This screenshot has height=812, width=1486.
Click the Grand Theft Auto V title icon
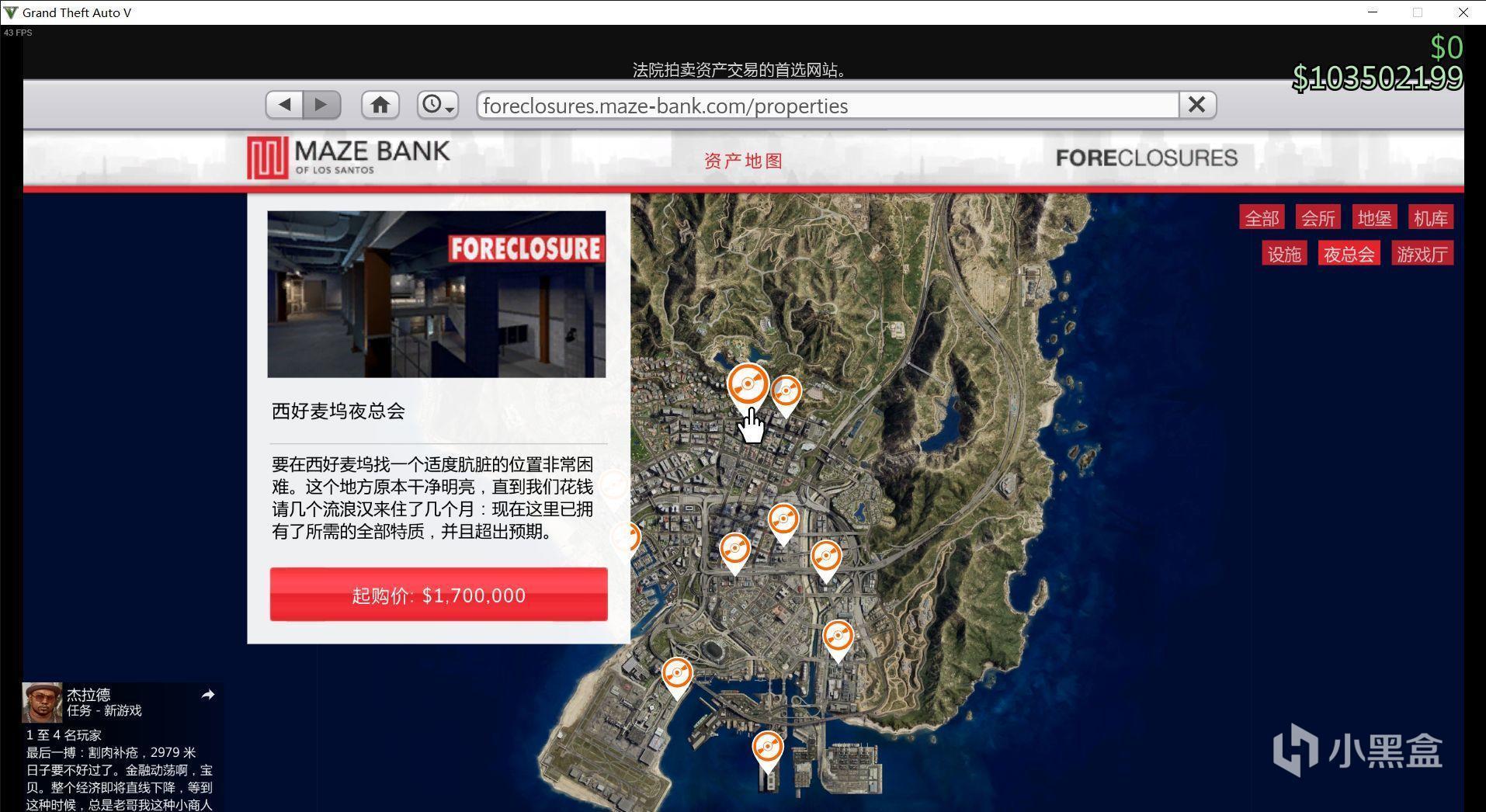coord(10,12)
